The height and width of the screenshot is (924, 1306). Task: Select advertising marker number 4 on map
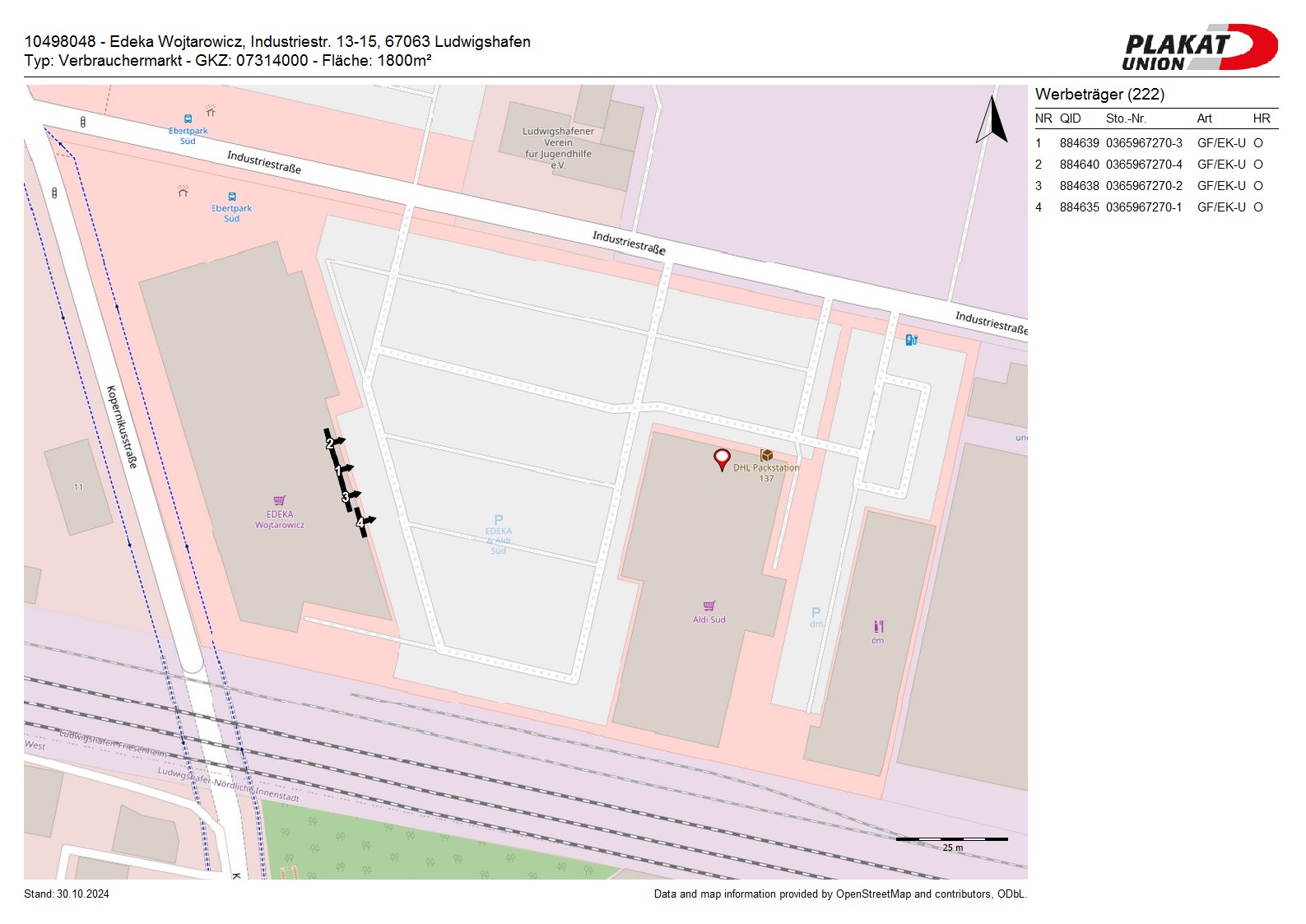pyautogui.click(x=360, y=522)
